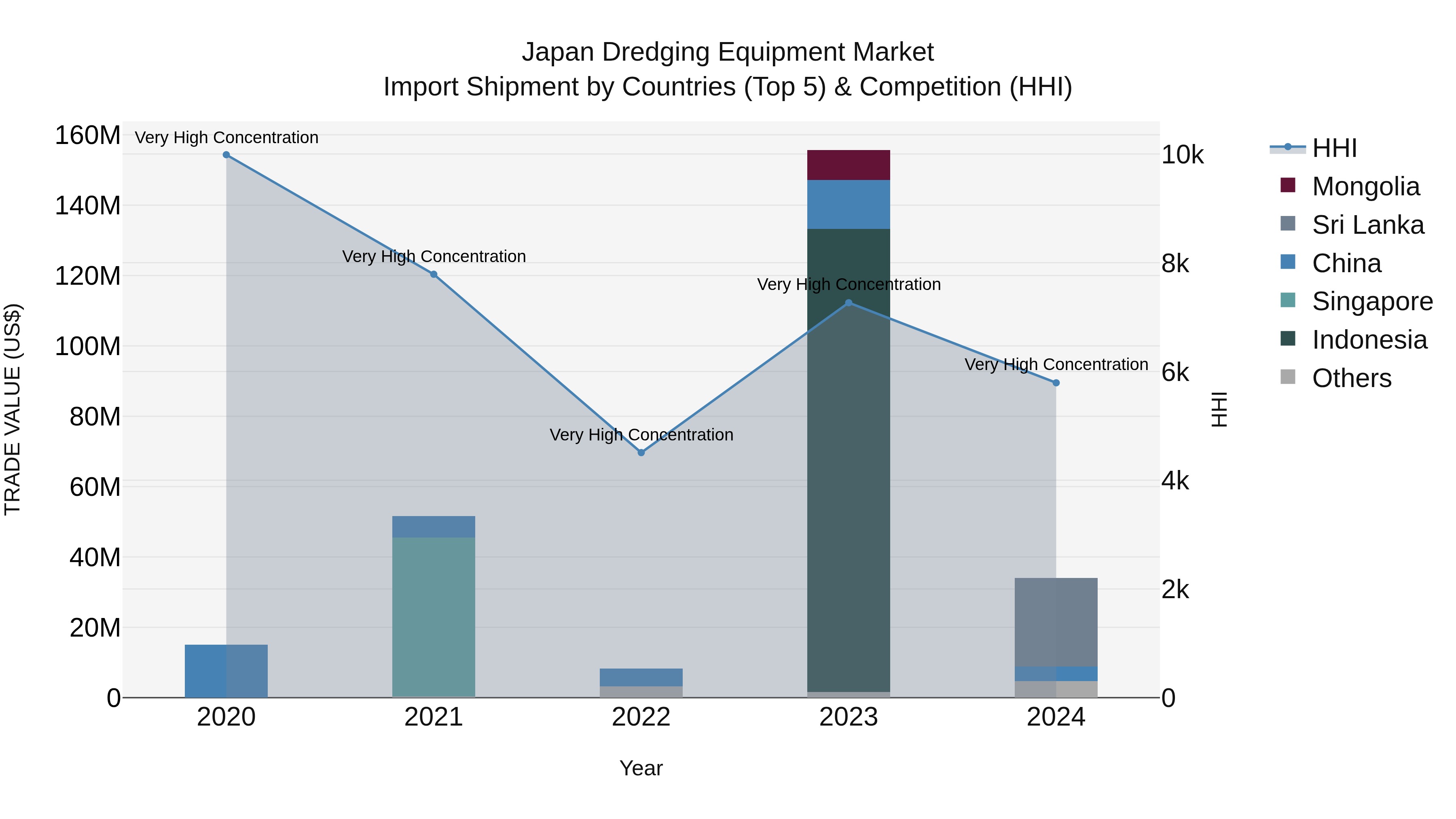
Task: Click the 2020 x-axis label
Action: [226, 717]
